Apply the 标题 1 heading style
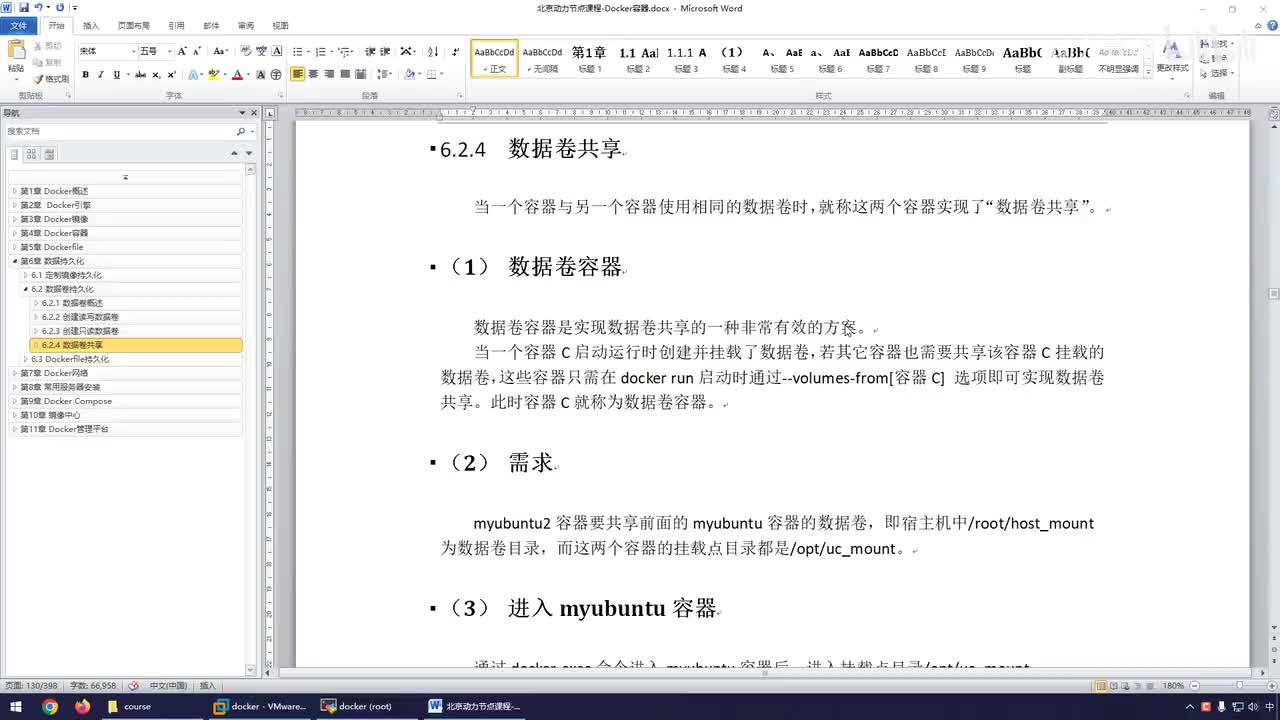 pyautogui.click(x=589, y=59)
